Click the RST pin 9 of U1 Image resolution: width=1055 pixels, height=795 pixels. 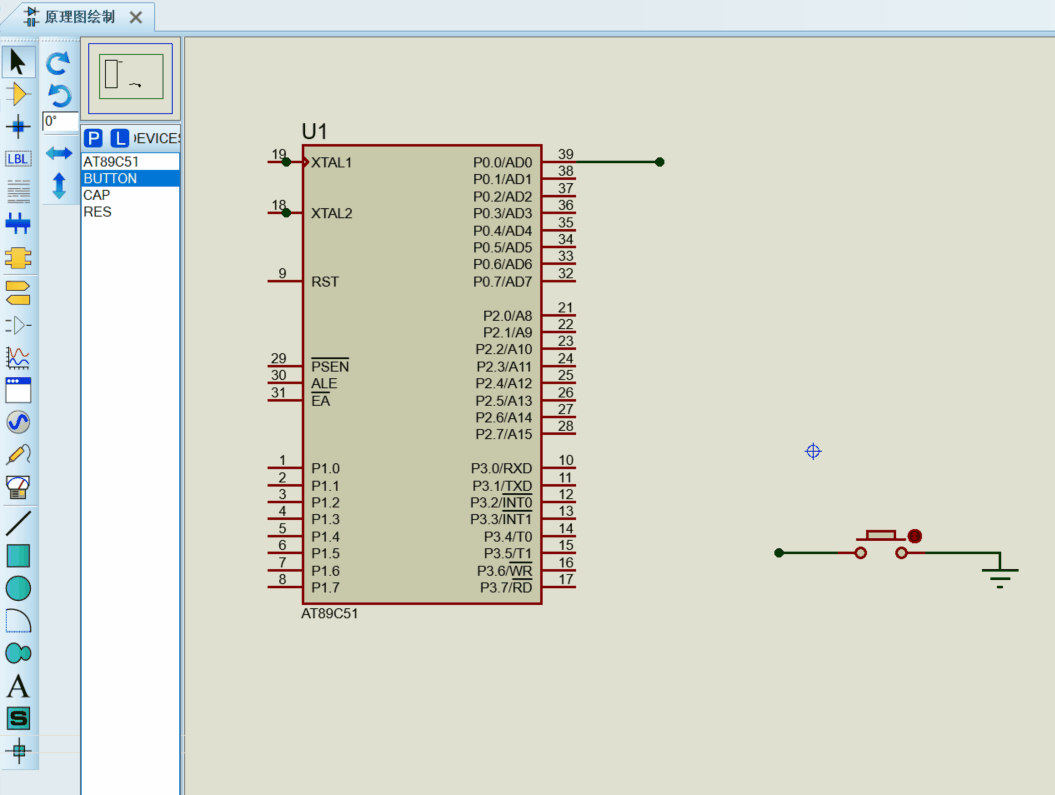click(285, 280)
